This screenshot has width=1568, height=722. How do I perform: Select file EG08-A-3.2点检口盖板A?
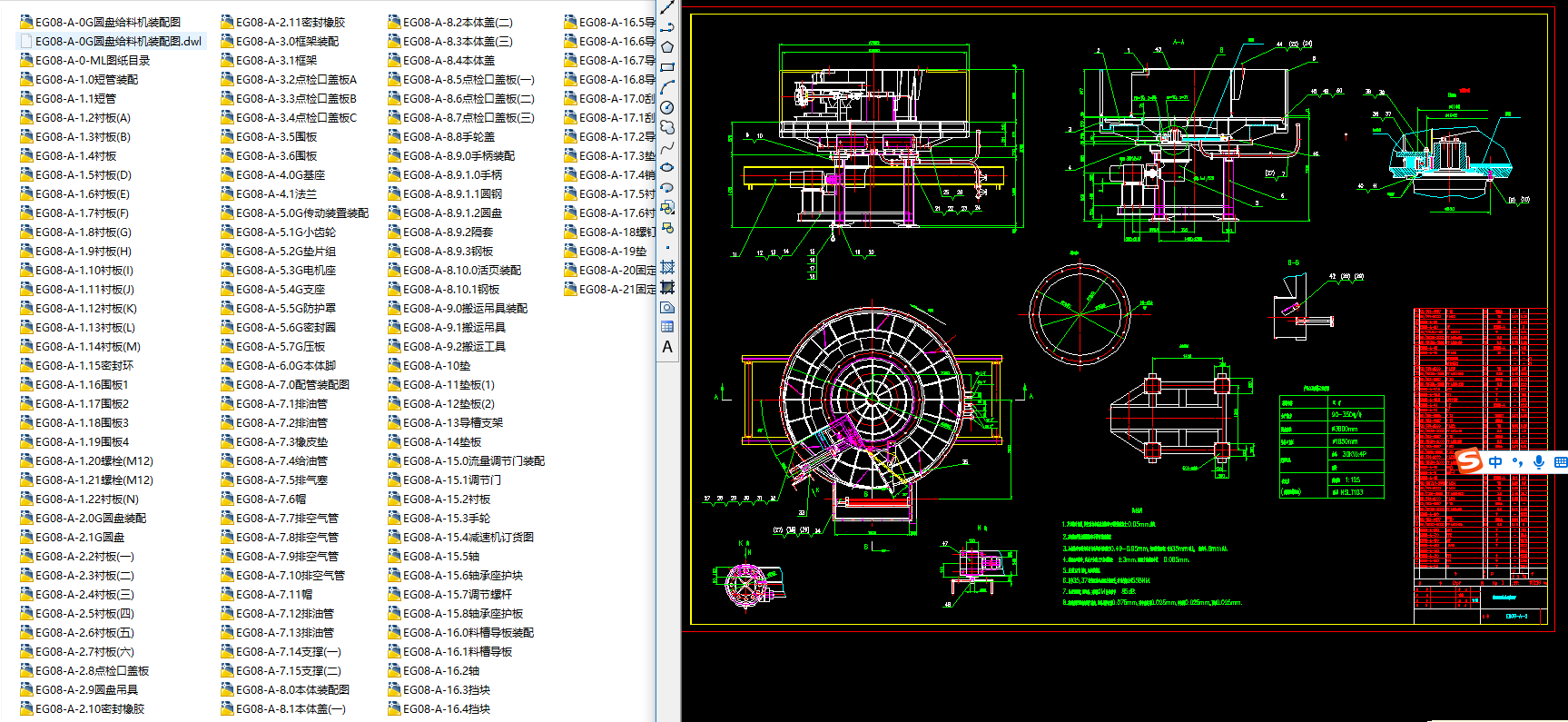290,79
